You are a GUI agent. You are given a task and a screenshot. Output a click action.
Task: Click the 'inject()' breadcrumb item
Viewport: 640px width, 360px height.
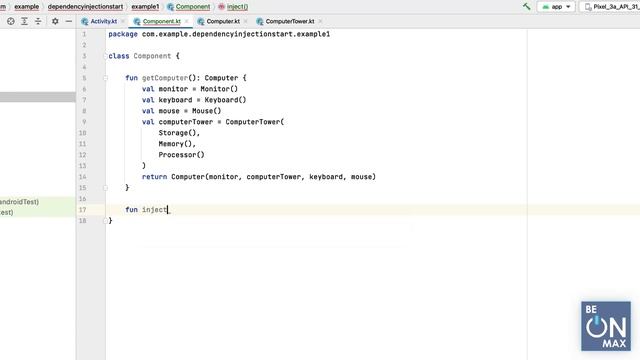pos(237,7)
